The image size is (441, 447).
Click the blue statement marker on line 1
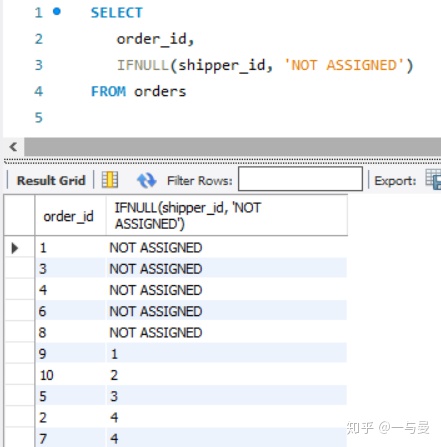57,12
